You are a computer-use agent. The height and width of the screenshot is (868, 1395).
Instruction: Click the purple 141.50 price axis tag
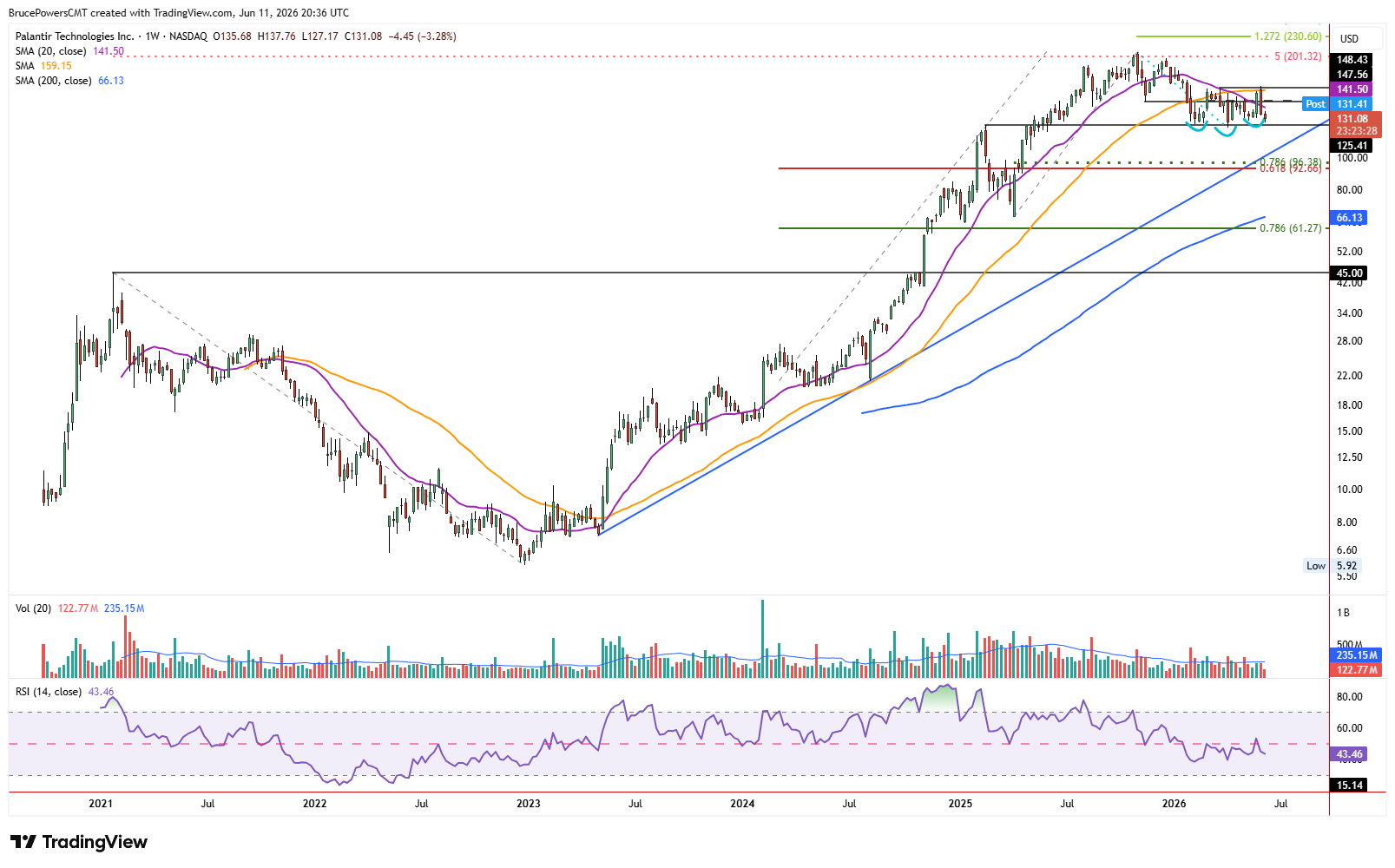coord(1352,89)
